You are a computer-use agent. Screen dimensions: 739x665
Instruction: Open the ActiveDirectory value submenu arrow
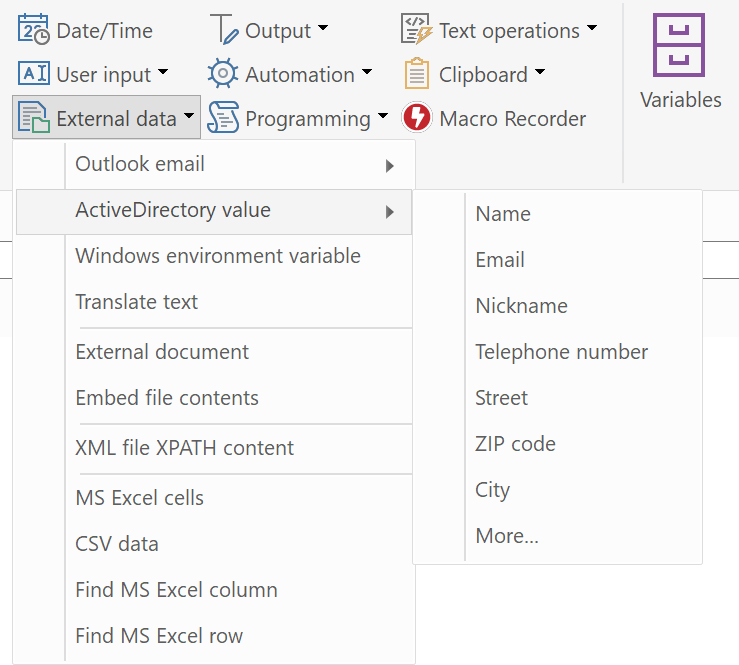[389, 212]
